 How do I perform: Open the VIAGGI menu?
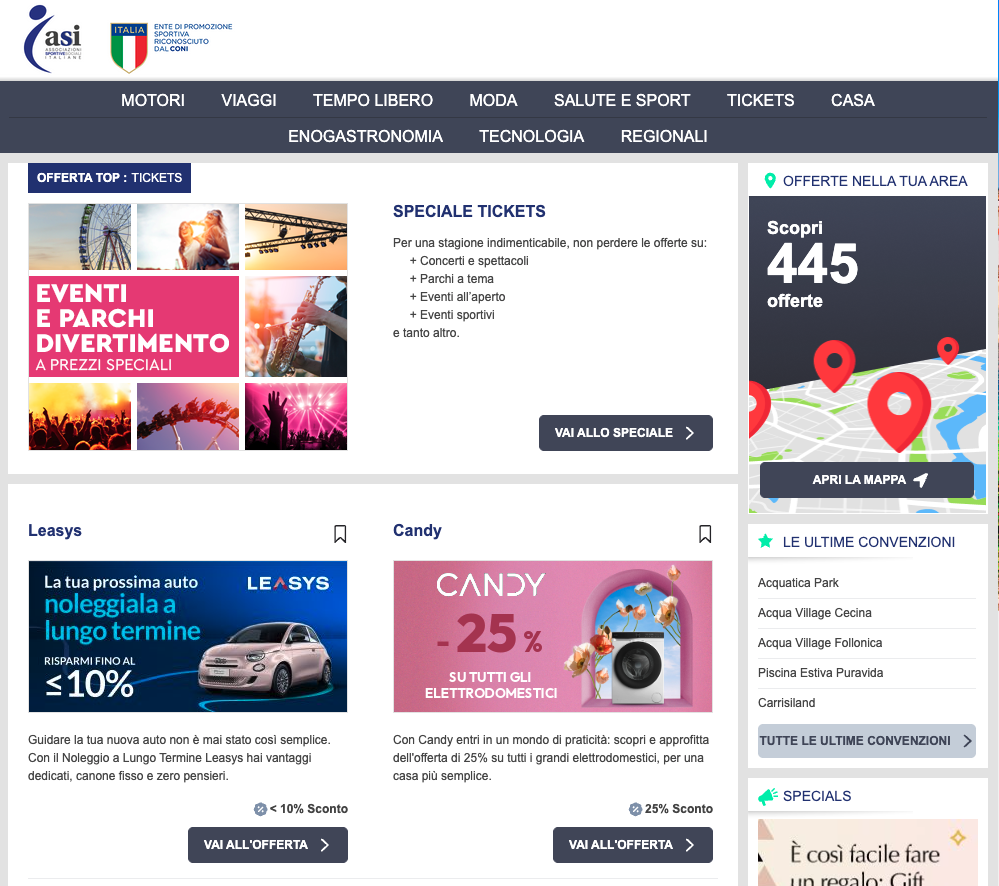tap(248, 100)
